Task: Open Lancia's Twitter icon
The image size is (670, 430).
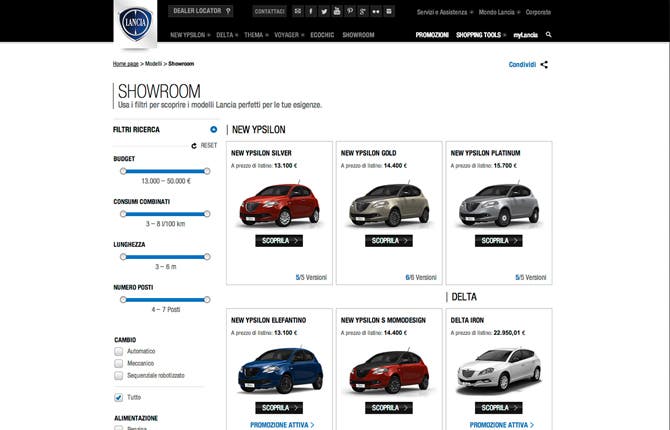Action: [324, 11]
